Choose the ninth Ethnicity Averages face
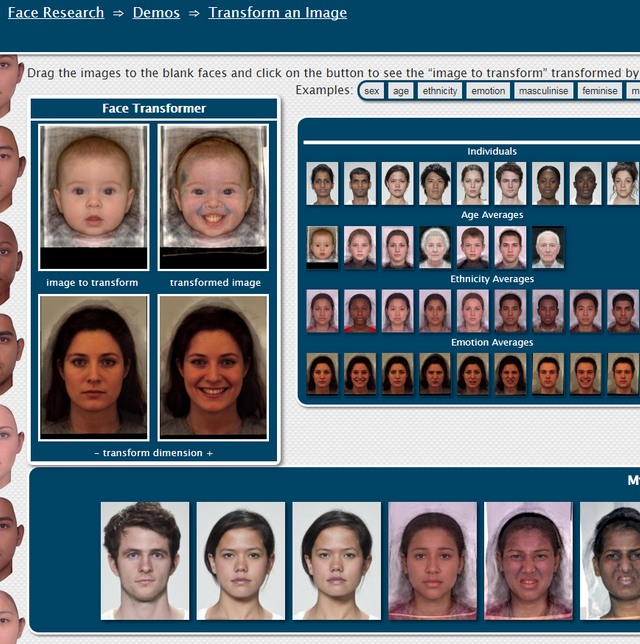The height and width of the screenshot is (644, 640). pyautogui.click(x=623, y=311)
